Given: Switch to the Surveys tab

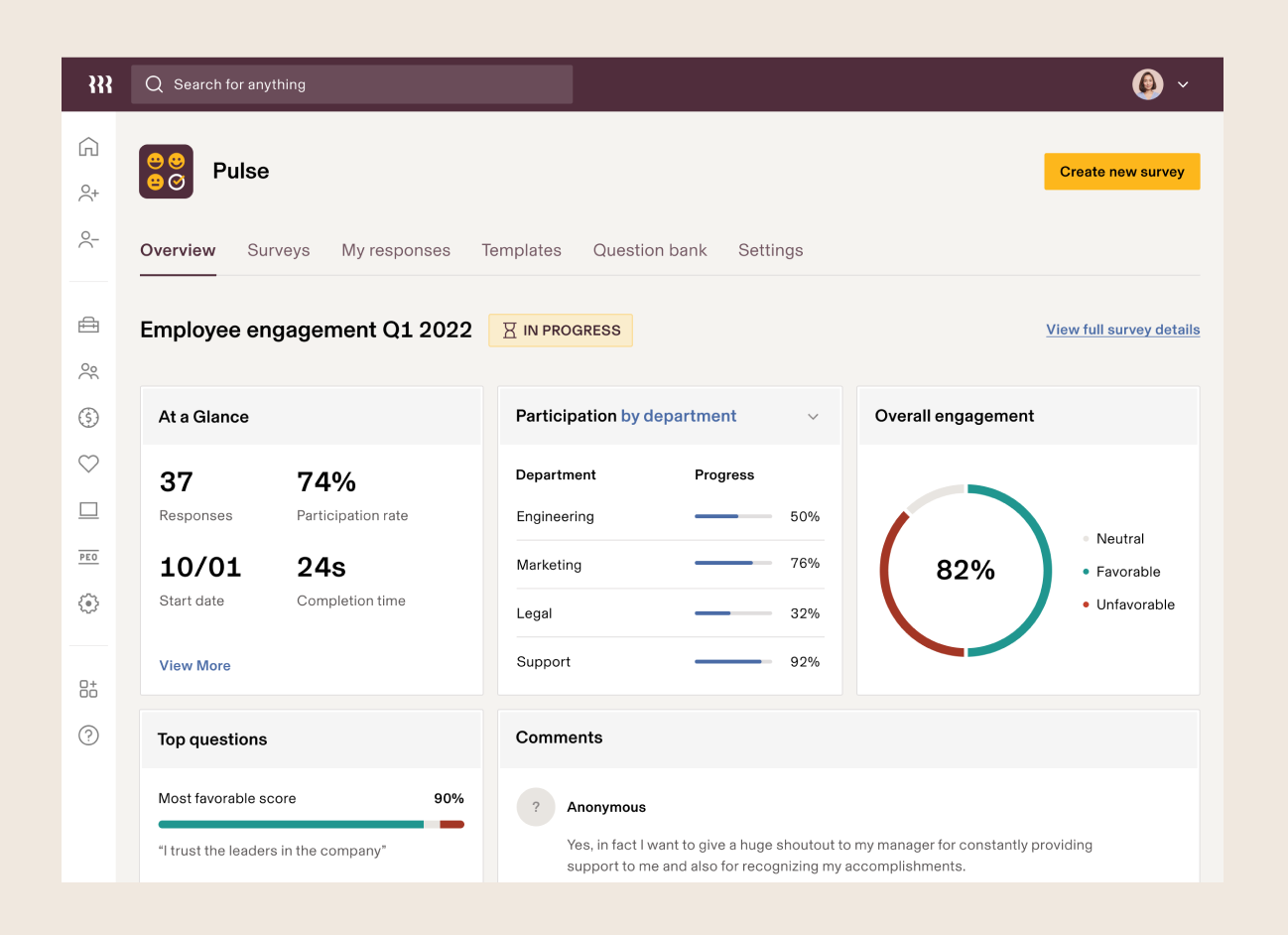Looking at the screenshot, I should tap(279, 250).
